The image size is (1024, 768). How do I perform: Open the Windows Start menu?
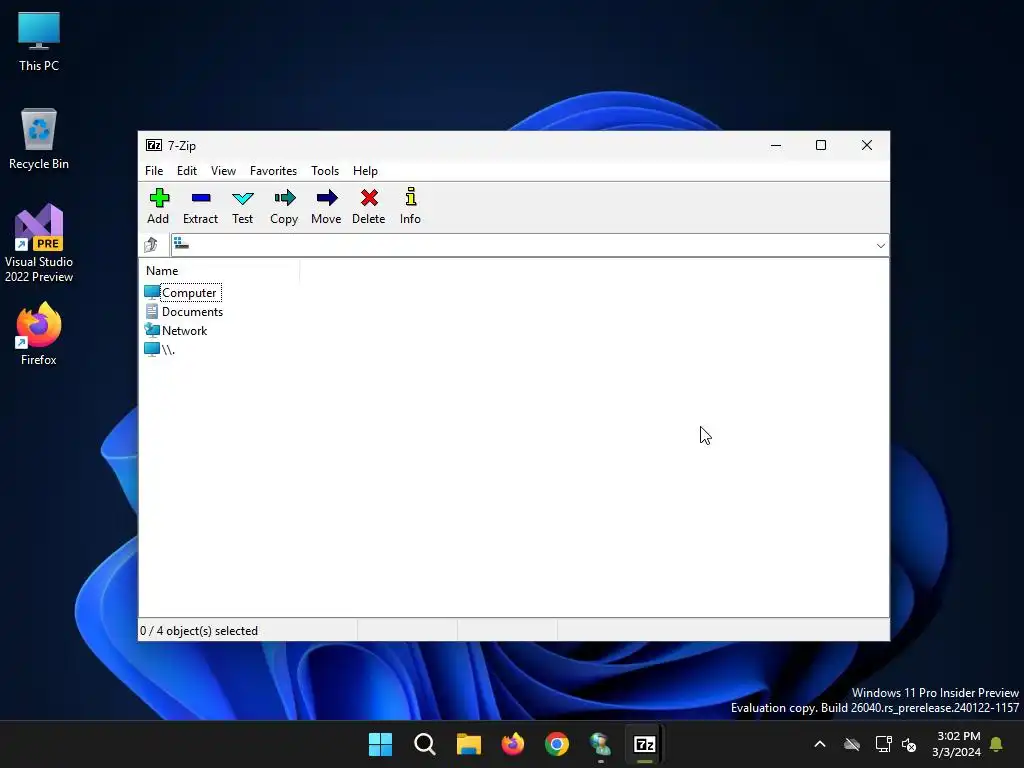tap(380, 744)
